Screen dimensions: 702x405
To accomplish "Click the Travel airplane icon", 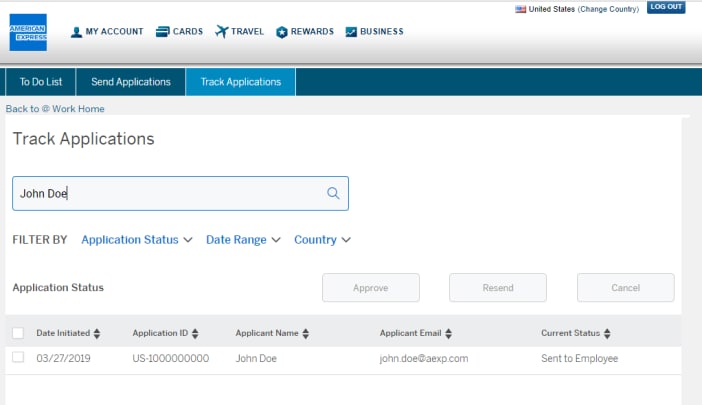I will pos(221,32).
